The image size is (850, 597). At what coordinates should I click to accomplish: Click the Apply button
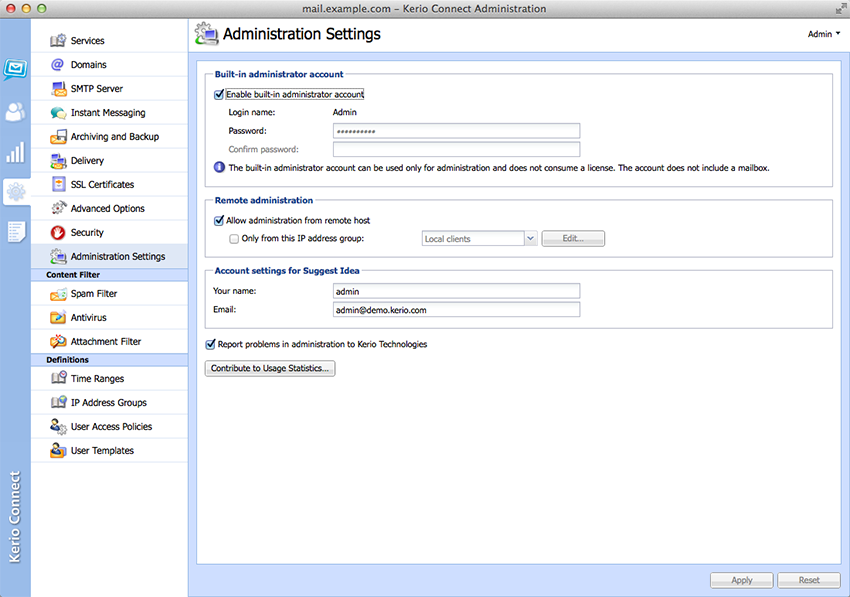click(742, 580)
